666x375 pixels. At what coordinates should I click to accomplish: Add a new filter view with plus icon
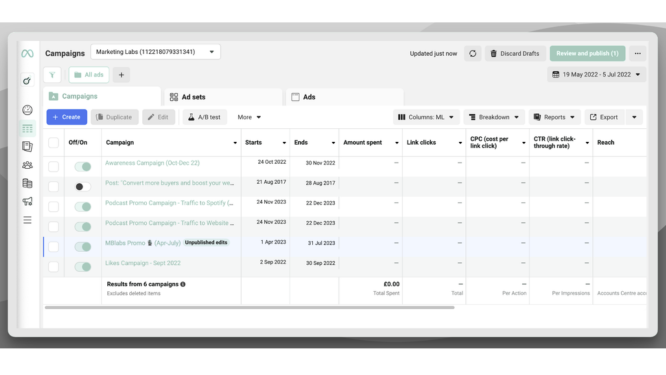click(121, 75)
